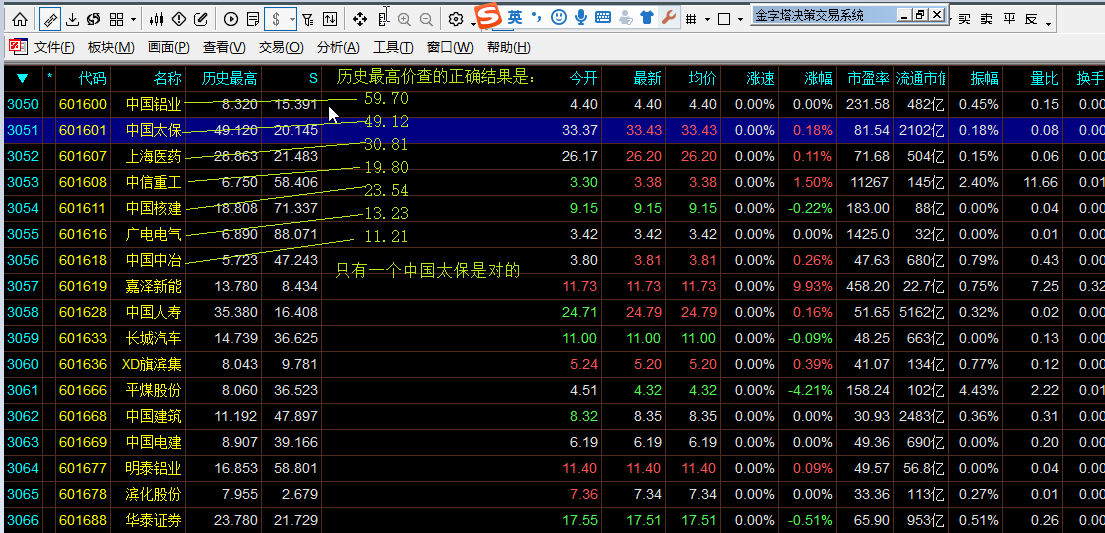Expand the trade toolbar overflow arrow
1105x533 pixels.
tap(1049, 23)
